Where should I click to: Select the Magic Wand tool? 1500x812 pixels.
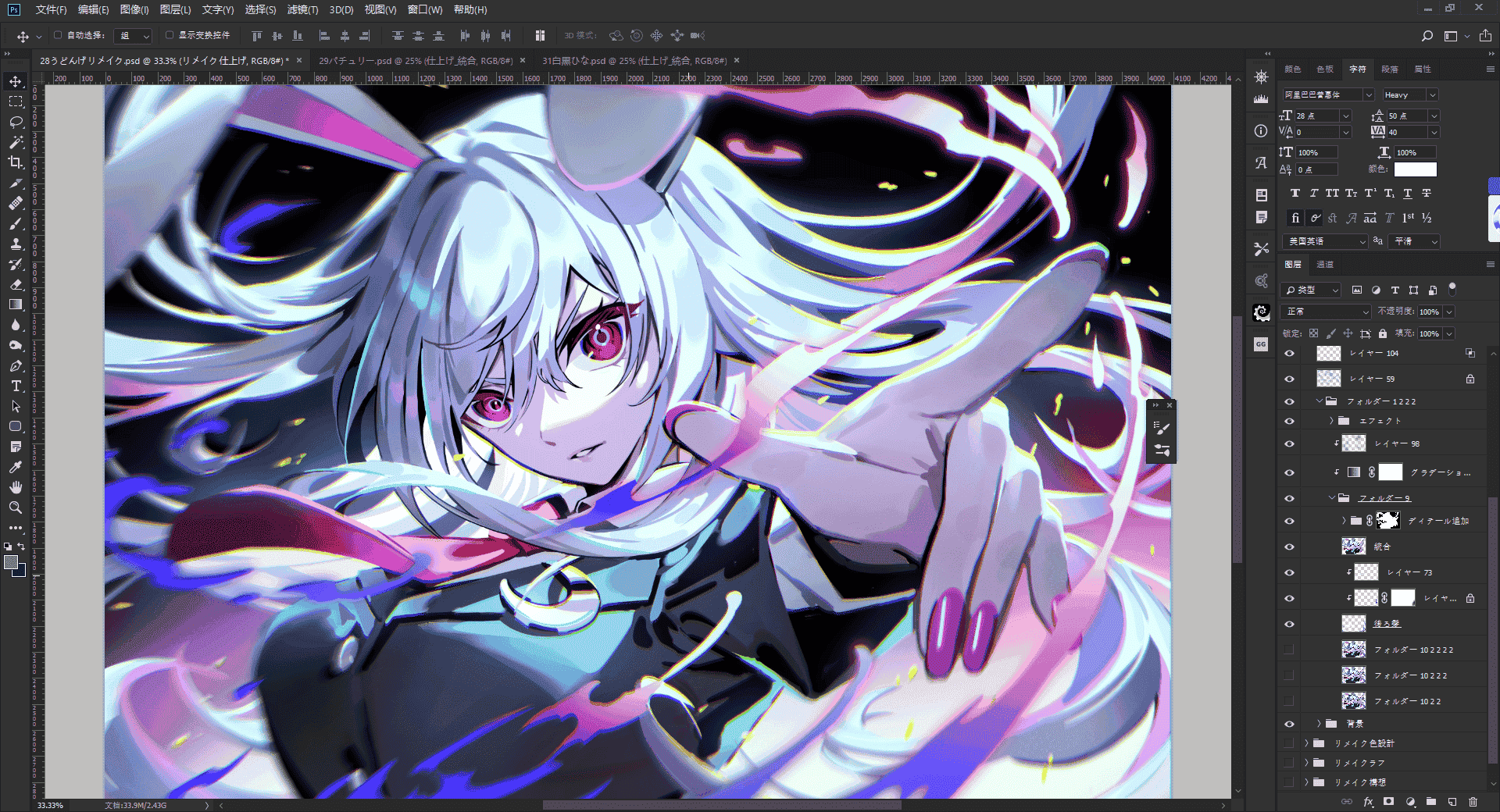point(16,142)
